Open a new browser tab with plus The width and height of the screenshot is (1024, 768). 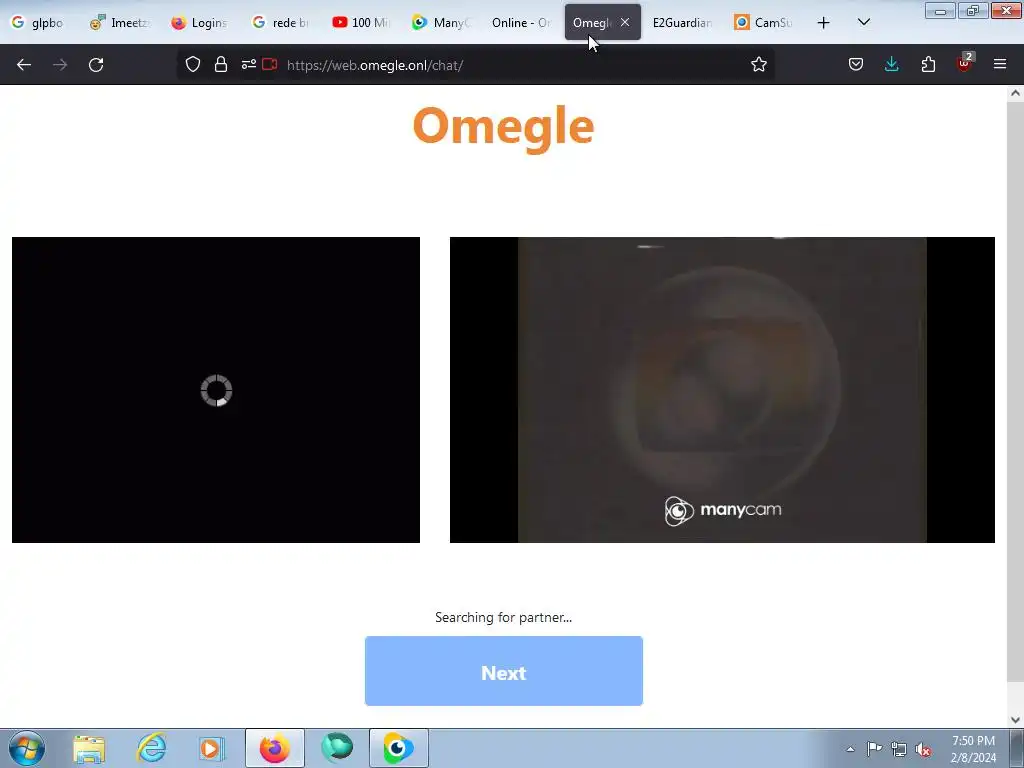pyautogui.click(x=824, y=23)
